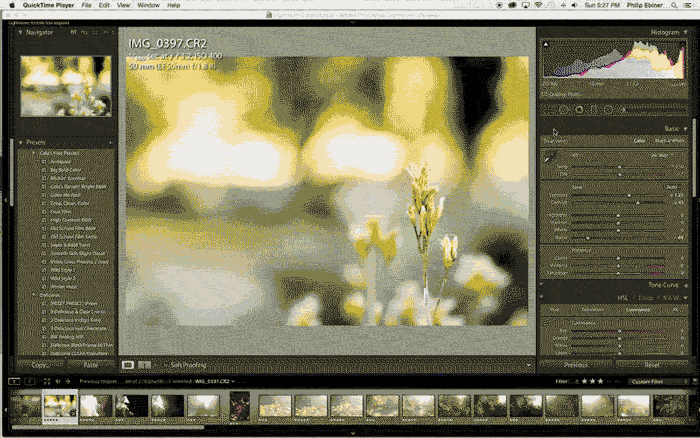The image size is (700, 438).
Task: Open the Edit menu
Action: point(104,5)
